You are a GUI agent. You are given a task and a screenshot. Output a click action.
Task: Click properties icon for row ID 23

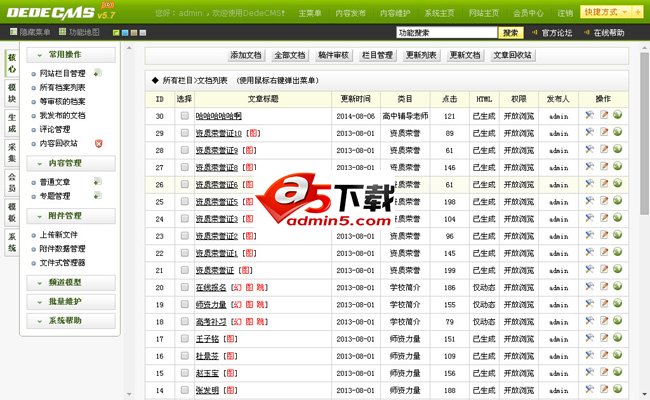pyautogui.click(x=589, y=235)
